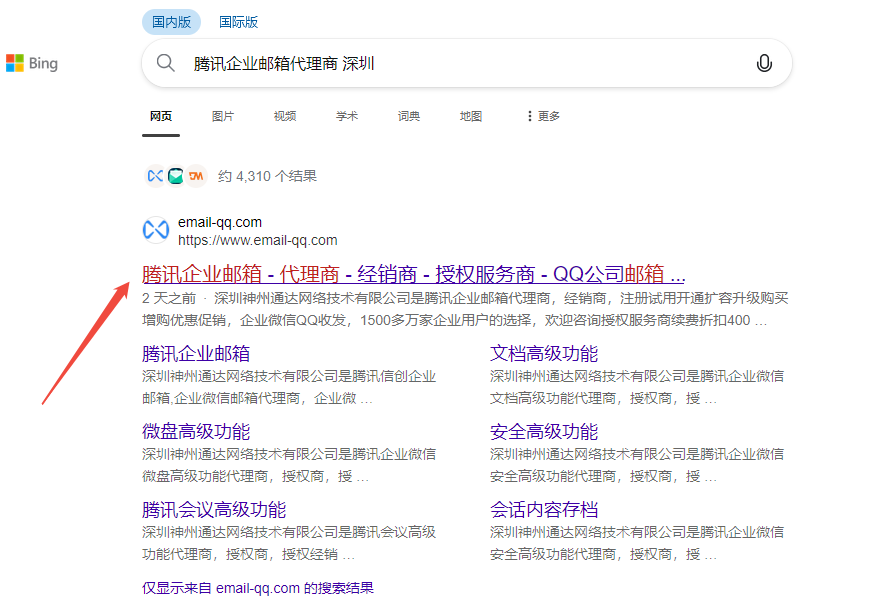Open main result 腾讯企业邮箱 - 代理商 - 经销商
Image resolution: width=888 pixels, height=616 pixels.
(413, 274)
